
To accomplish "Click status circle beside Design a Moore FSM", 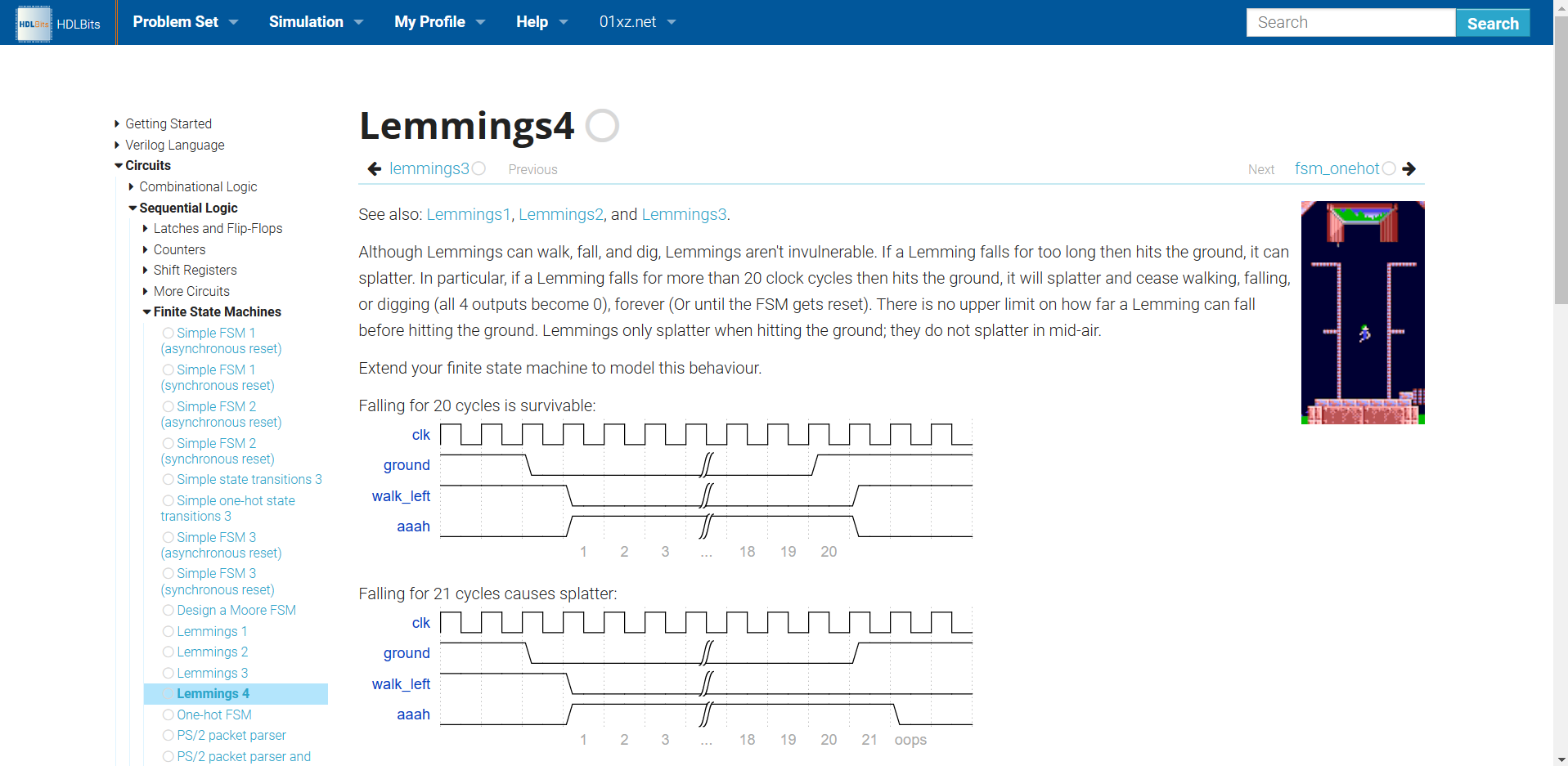I will click(x=168, y=610).
